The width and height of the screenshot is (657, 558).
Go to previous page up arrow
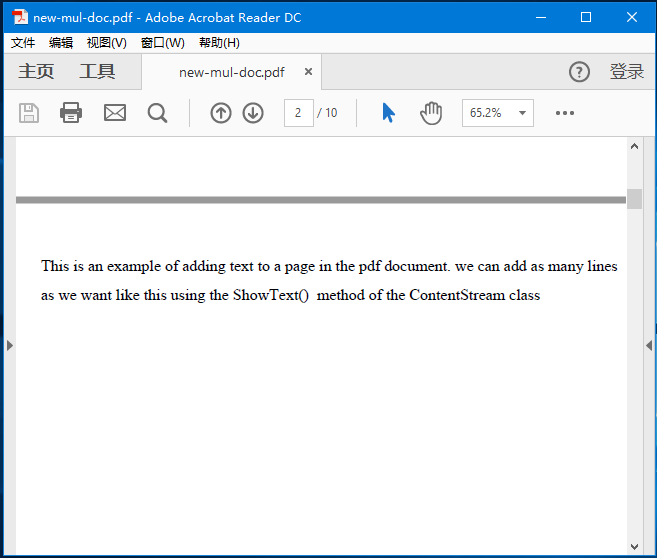(221, 113)
